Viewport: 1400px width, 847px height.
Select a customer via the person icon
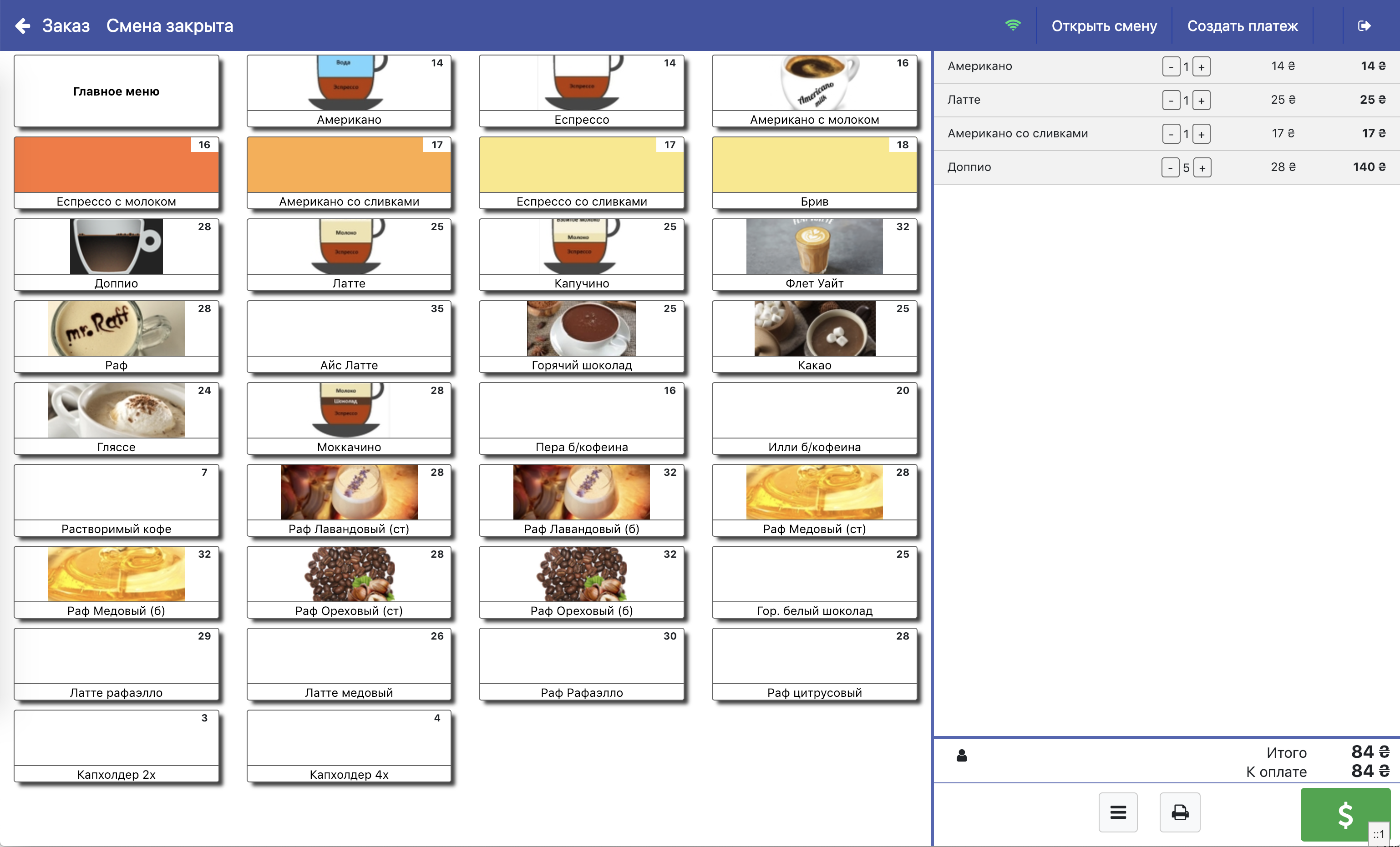[961, 755]
